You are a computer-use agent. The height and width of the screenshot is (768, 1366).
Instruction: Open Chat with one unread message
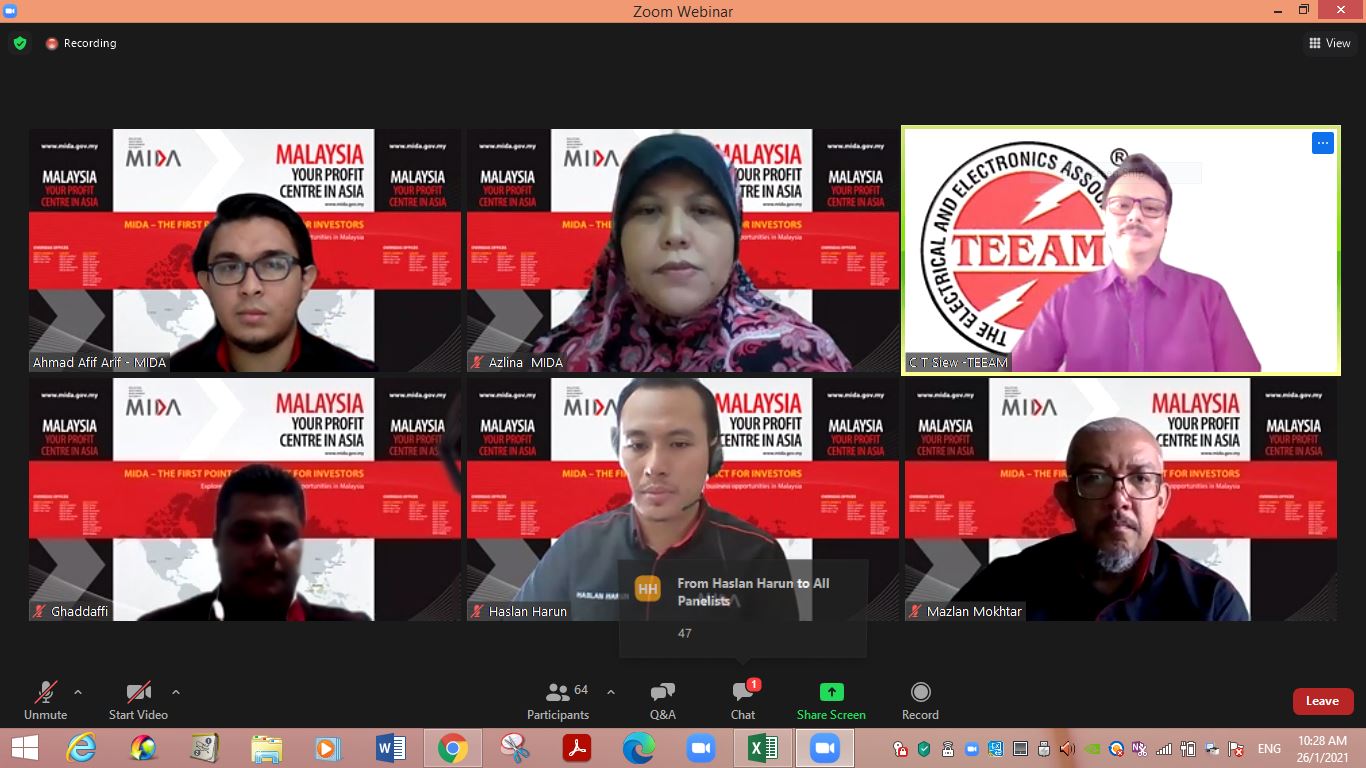pyautogui.click(x=742, y=700)
